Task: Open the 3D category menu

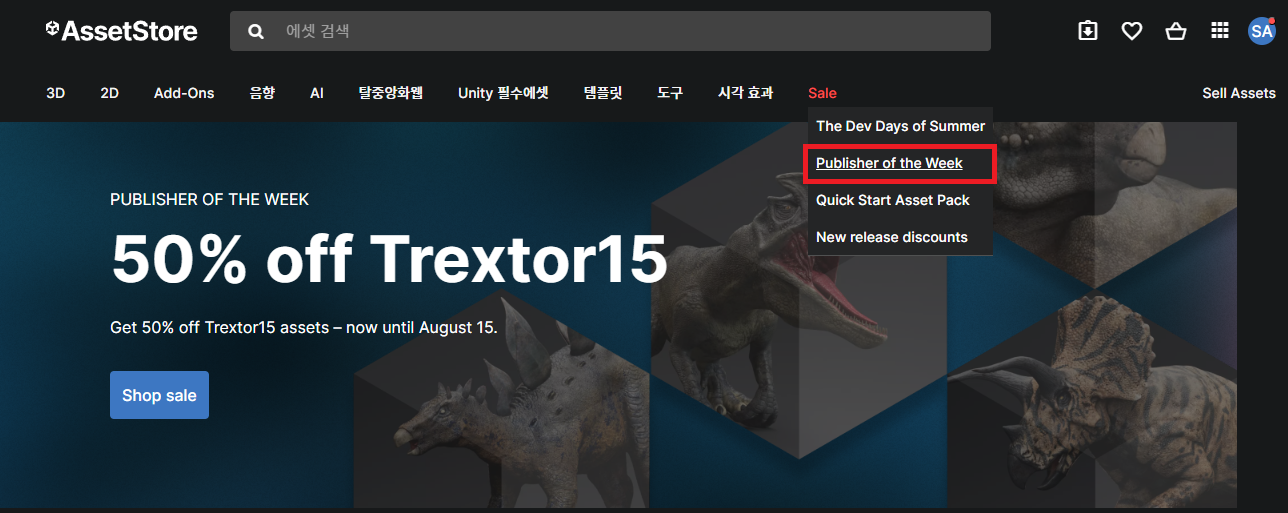Action: pyautogui.click(x=56, y=93)
